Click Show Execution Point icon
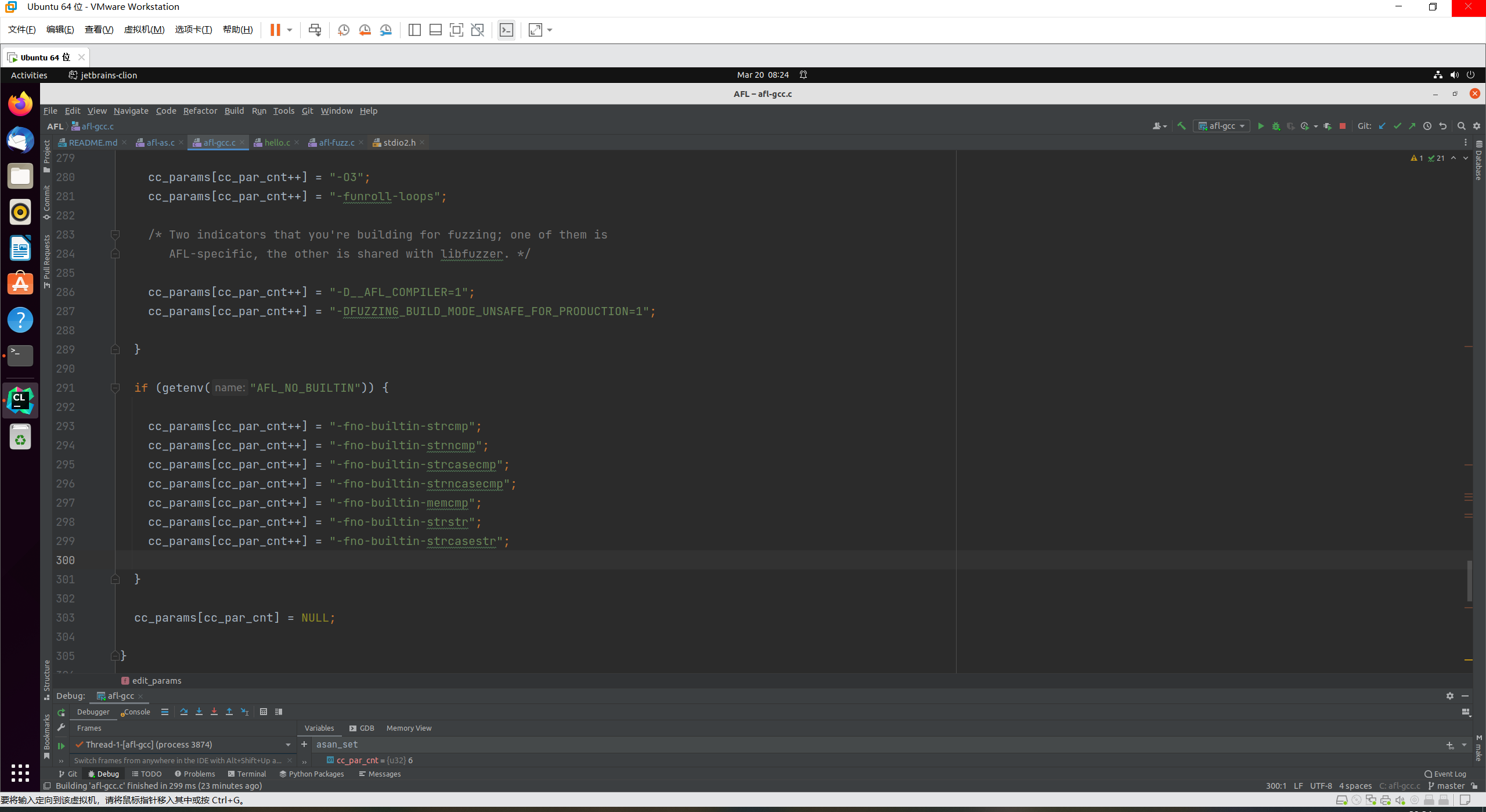Screen dimensions: 1486x812 click(x=165, y=712)
